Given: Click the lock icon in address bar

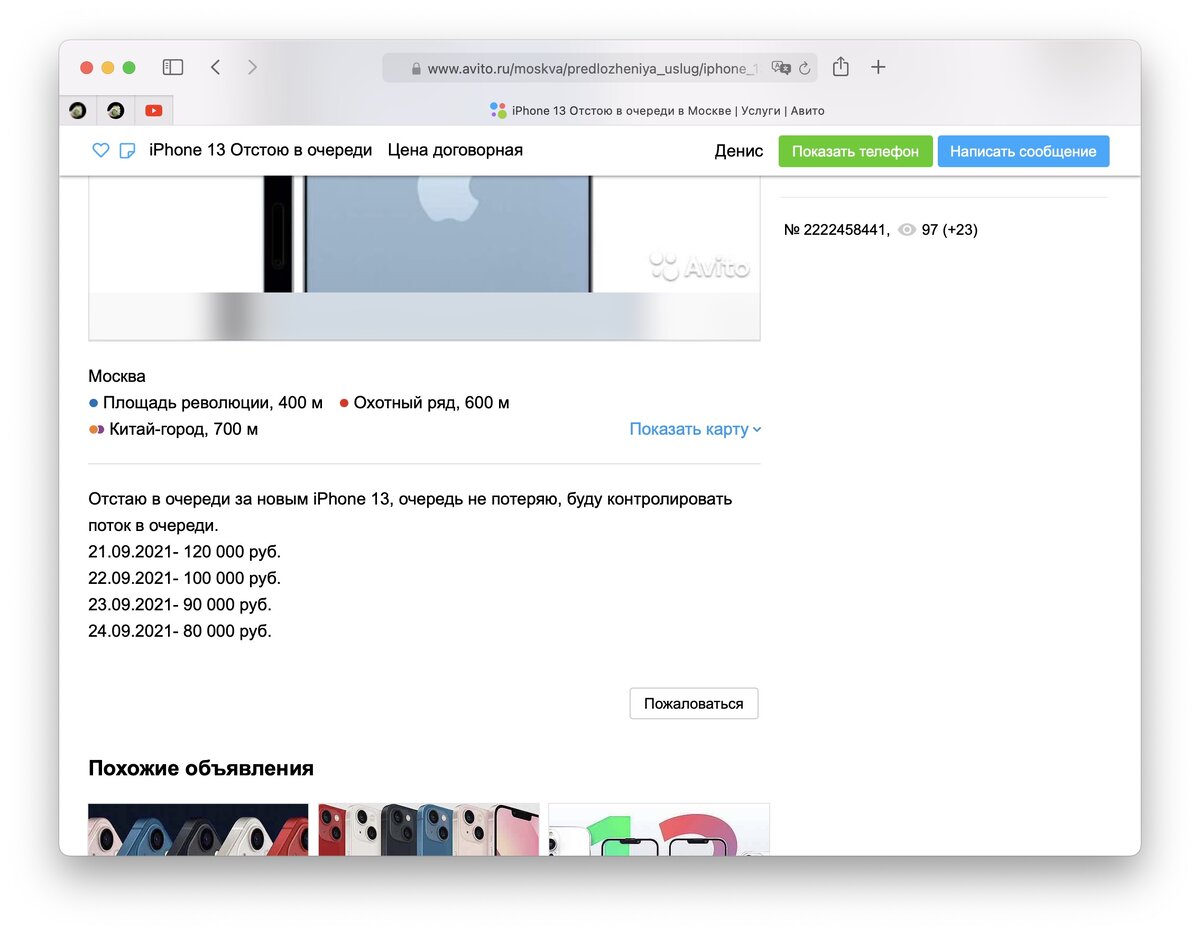Looking at the screenshot, I should coord(417,69).
